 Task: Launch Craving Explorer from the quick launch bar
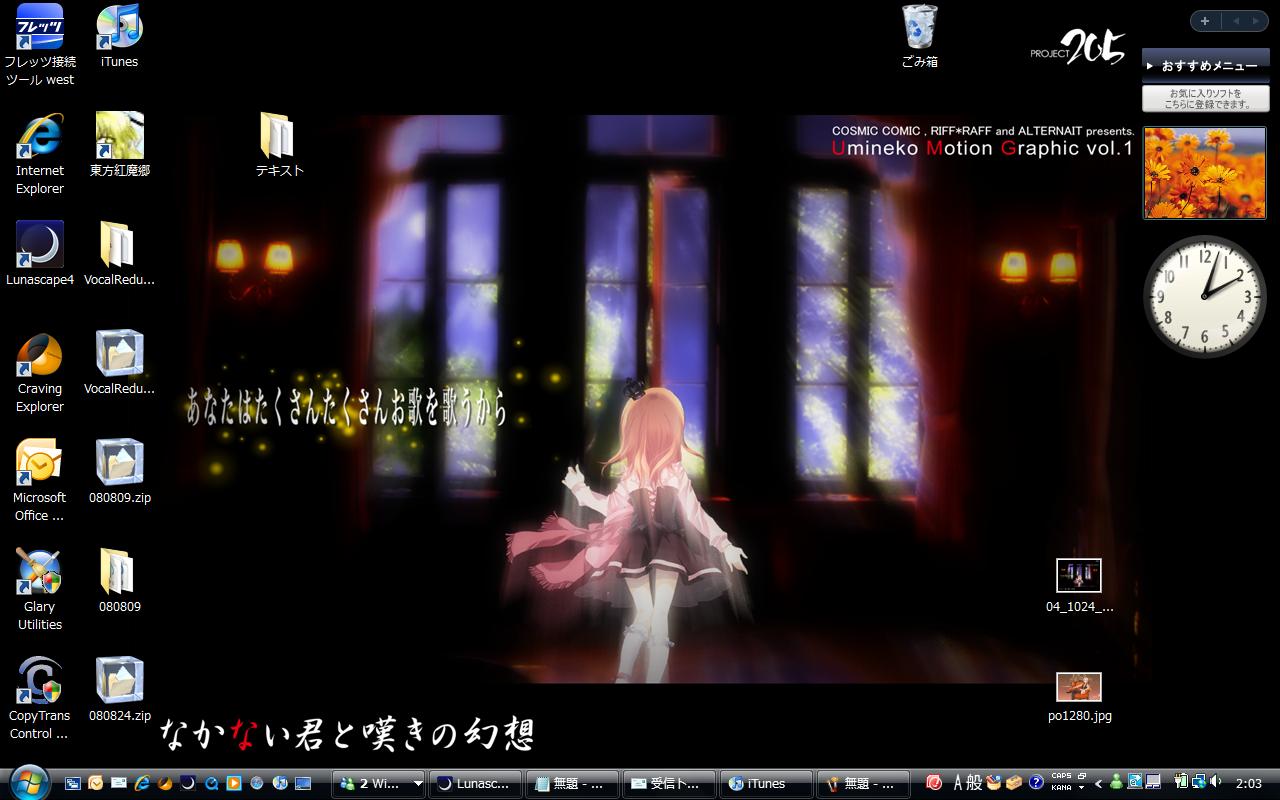[x=165, y=783]
